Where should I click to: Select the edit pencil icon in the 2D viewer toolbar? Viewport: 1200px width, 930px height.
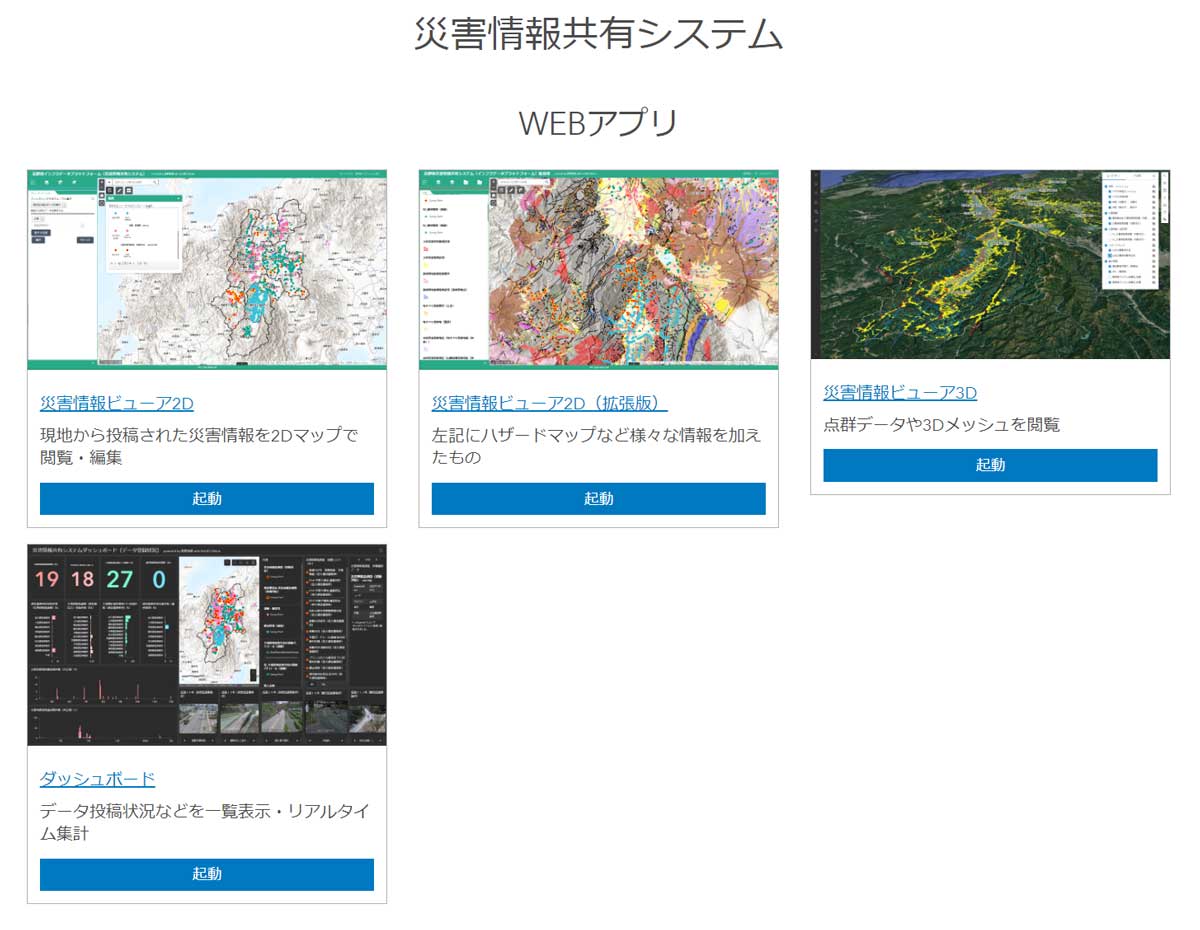(x=118, y=190)
